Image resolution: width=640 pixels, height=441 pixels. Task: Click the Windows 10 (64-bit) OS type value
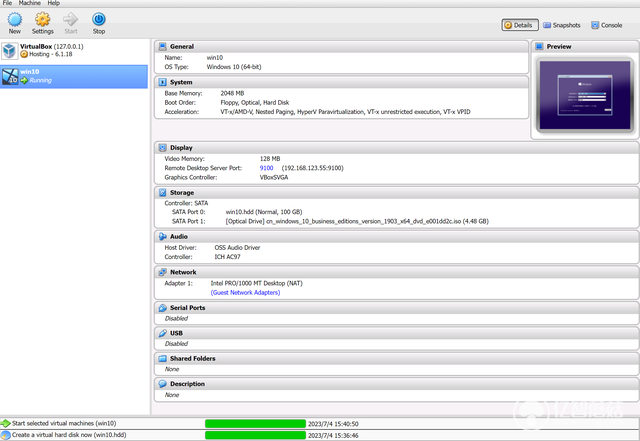(234, 67)
